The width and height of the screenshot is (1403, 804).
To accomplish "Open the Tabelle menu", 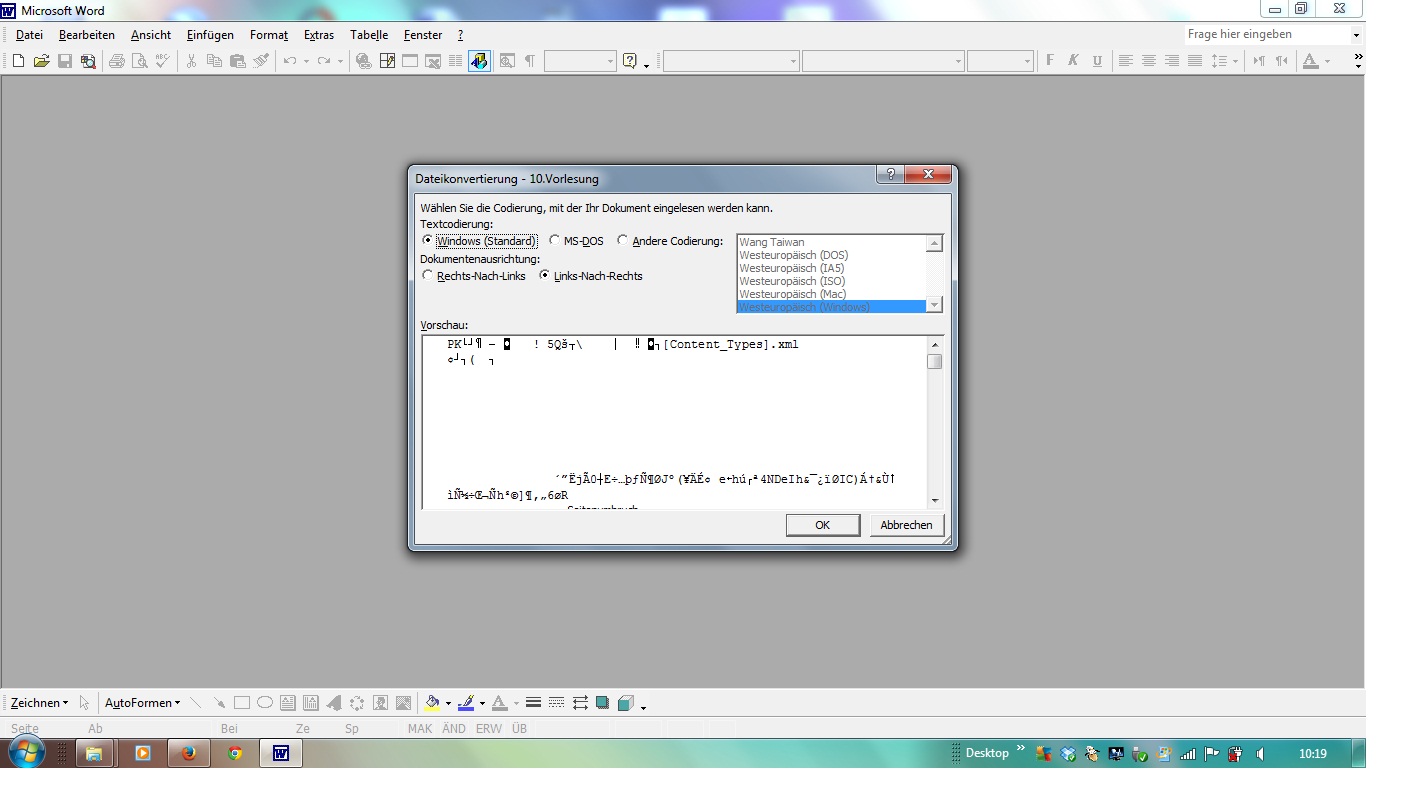I will pyautogui.click(x=369, y=35).
